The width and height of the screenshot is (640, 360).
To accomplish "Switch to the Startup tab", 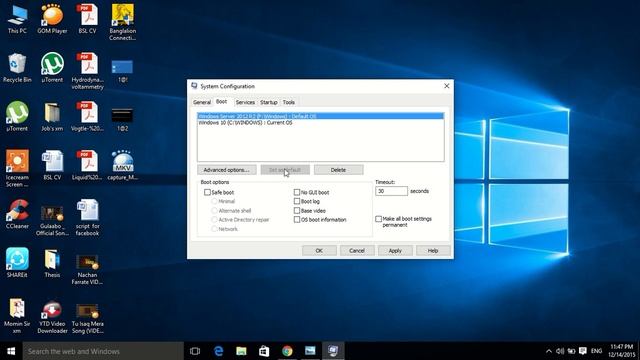I will (269, 102).
